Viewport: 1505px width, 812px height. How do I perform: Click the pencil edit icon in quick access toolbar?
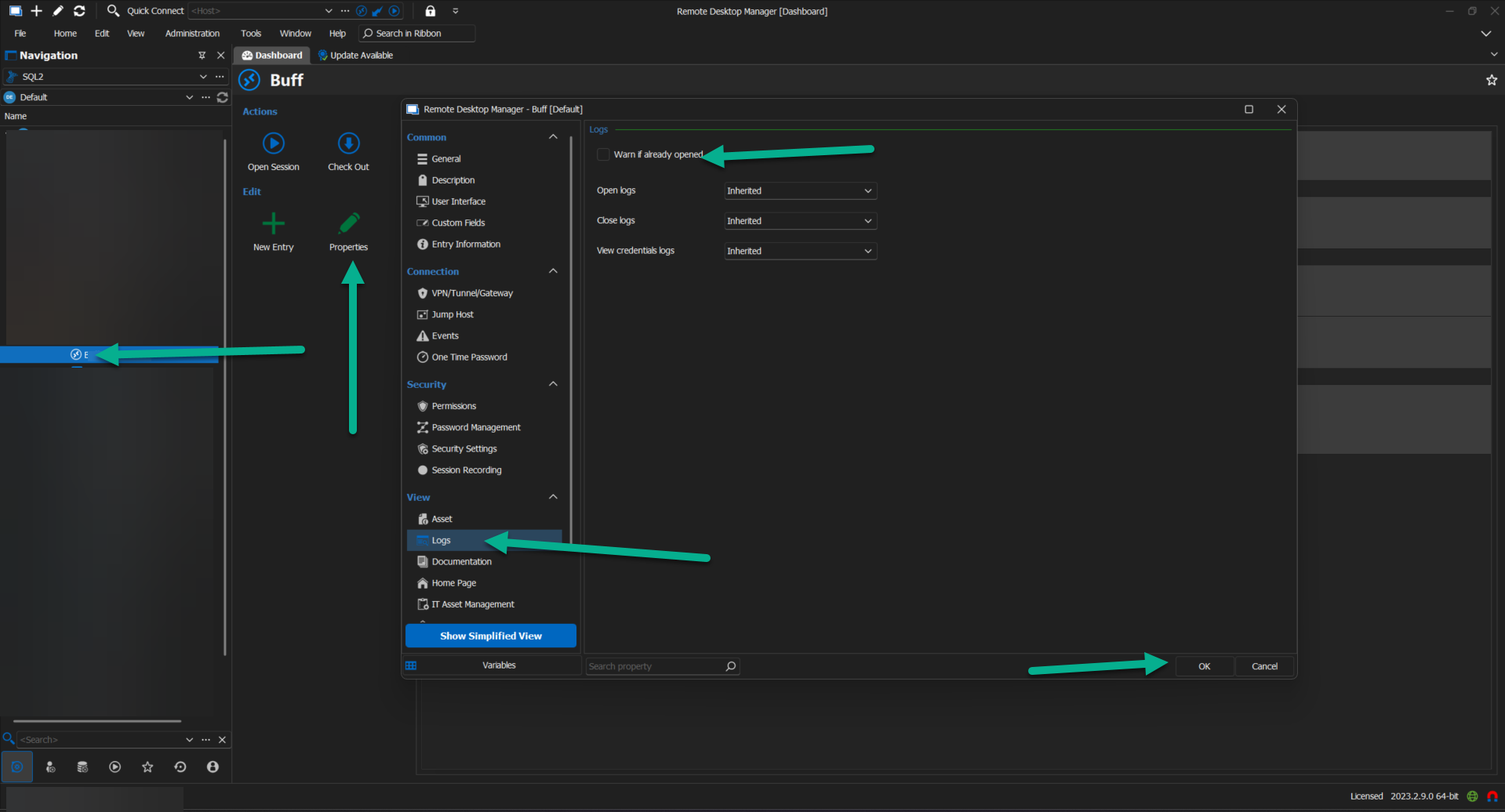click(58, 11)
